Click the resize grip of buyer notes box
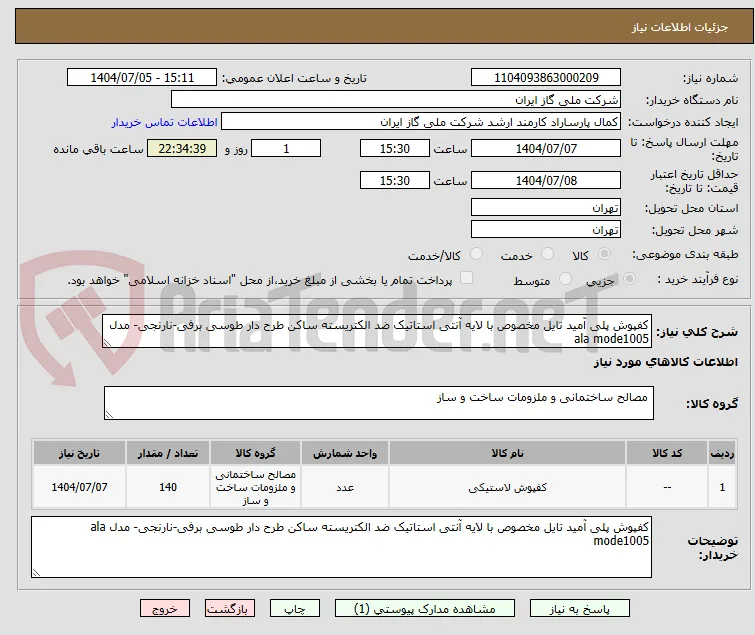The height and width of the screenshot is (635, 755). 37,572
